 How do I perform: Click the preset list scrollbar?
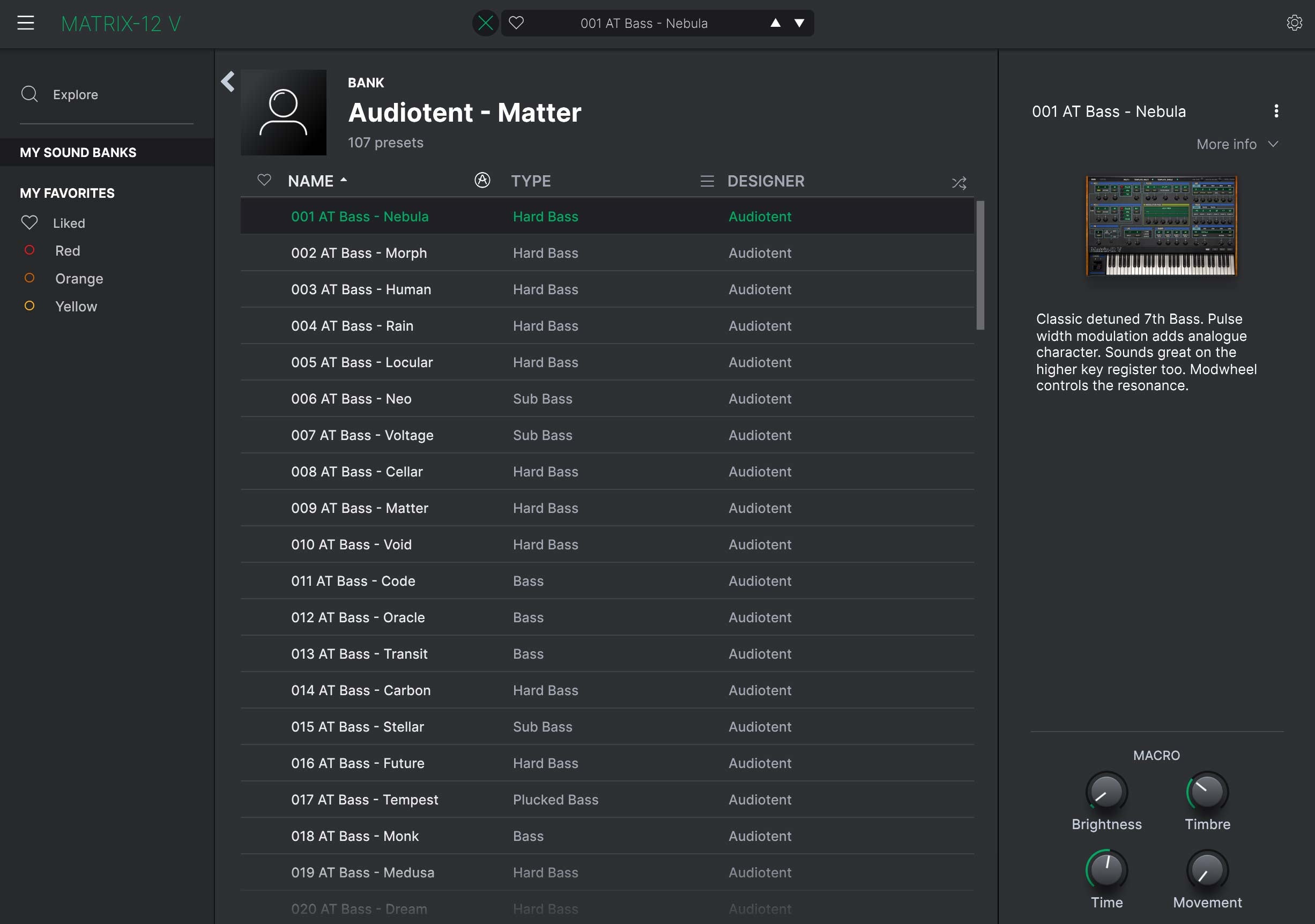coord(980,265)
